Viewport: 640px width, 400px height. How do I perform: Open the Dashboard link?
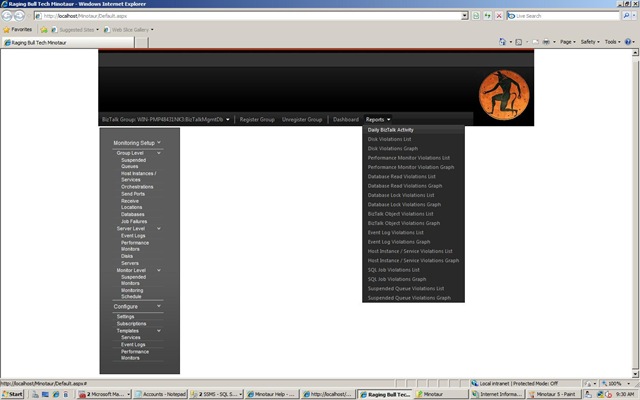(x=346, y=120)
